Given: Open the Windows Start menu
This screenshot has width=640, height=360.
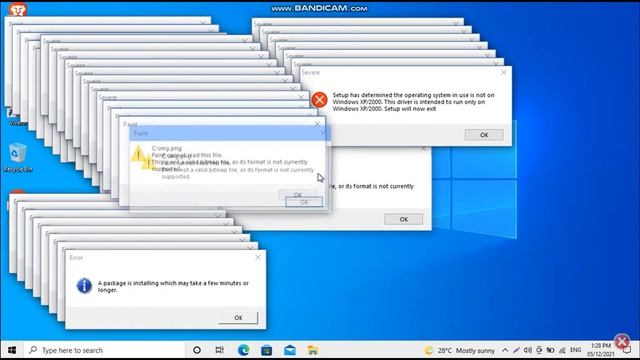Looking at the screenshot, I should point(12,350).
